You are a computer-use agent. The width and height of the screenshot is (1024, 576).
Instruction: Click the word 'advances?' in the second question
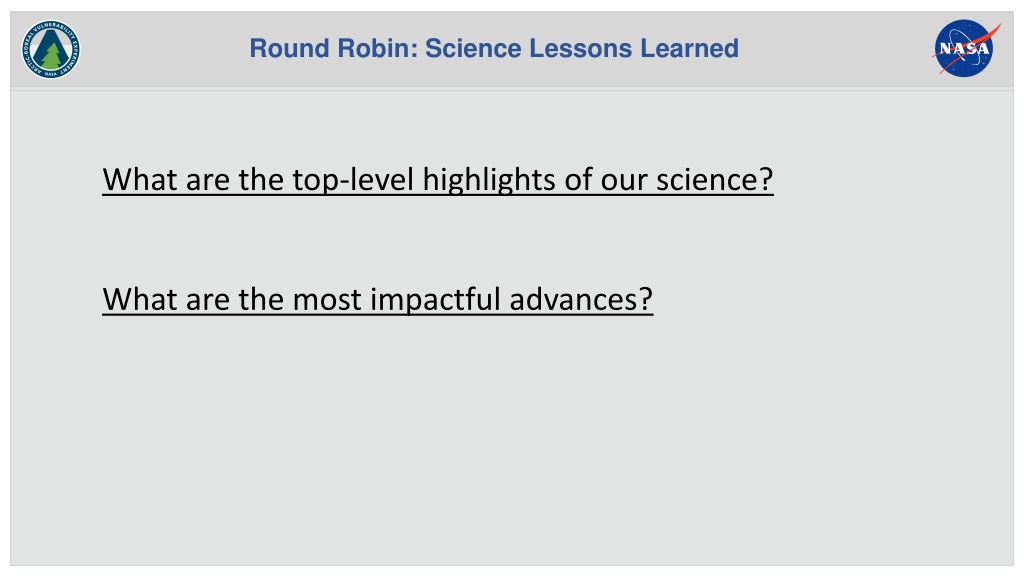click(581, 300)
